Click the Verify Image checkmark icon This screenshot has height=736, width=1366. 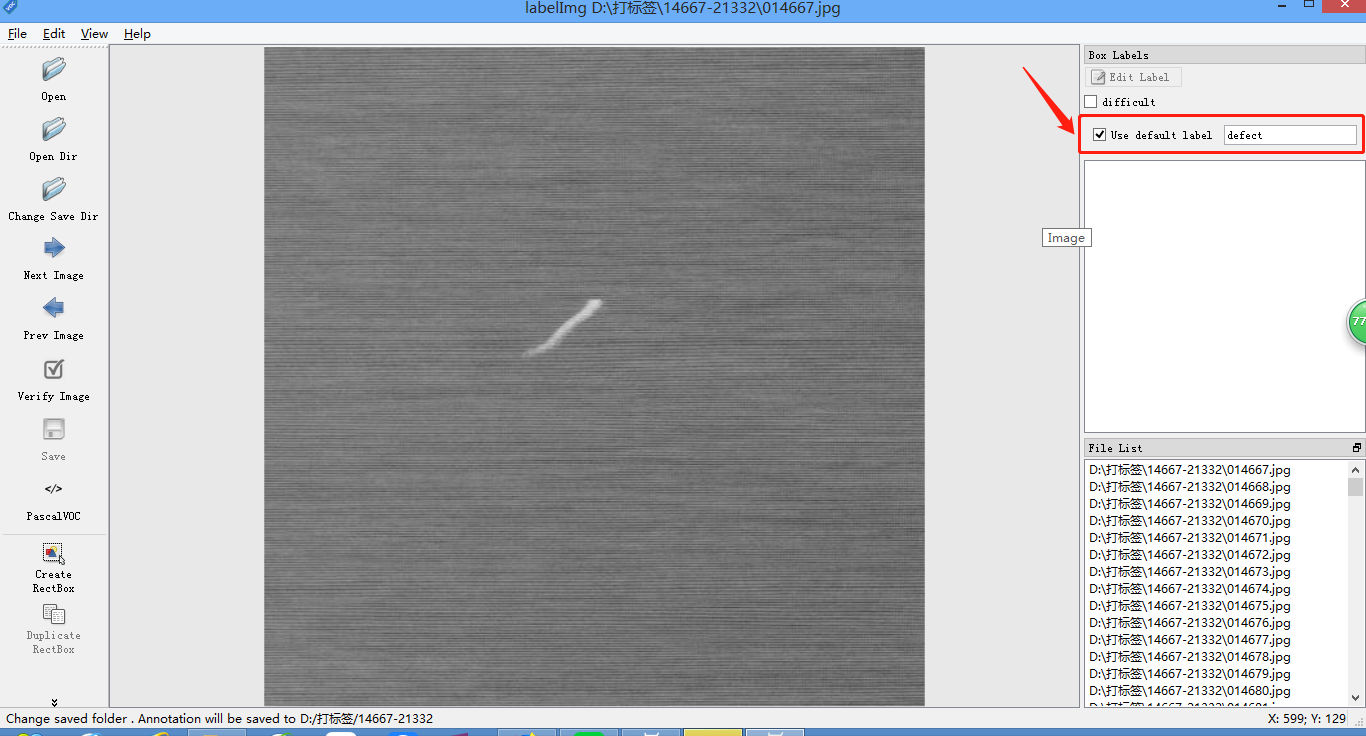tap(54, 369)
